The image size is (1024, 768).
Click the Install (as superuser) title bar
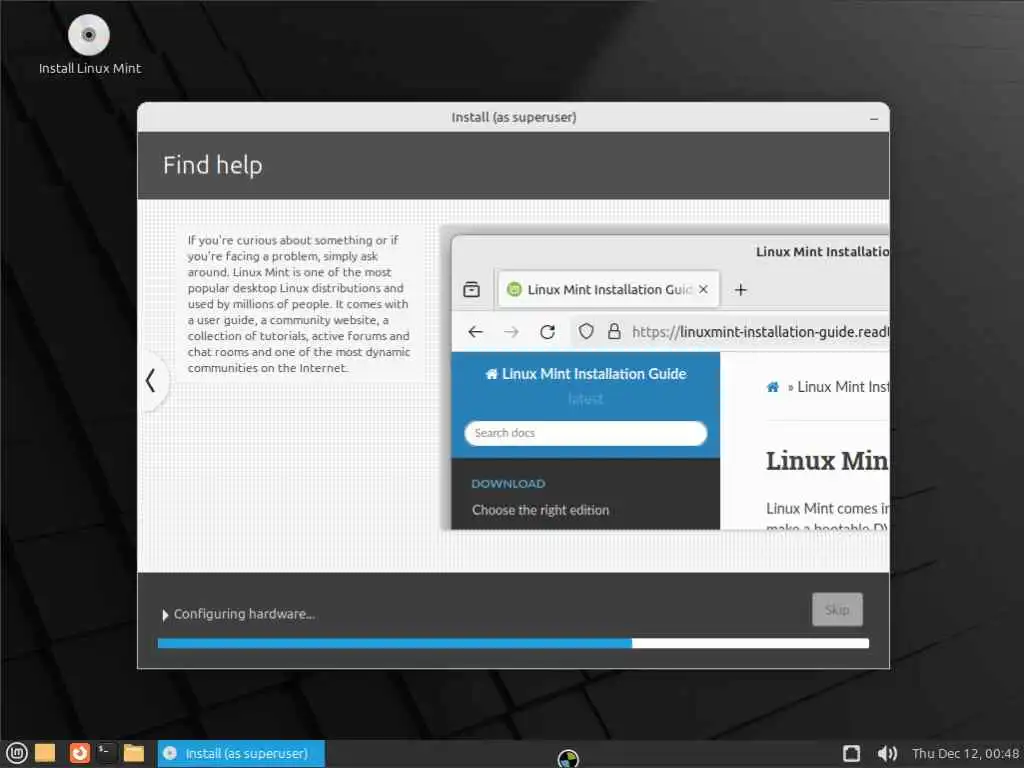513,118
